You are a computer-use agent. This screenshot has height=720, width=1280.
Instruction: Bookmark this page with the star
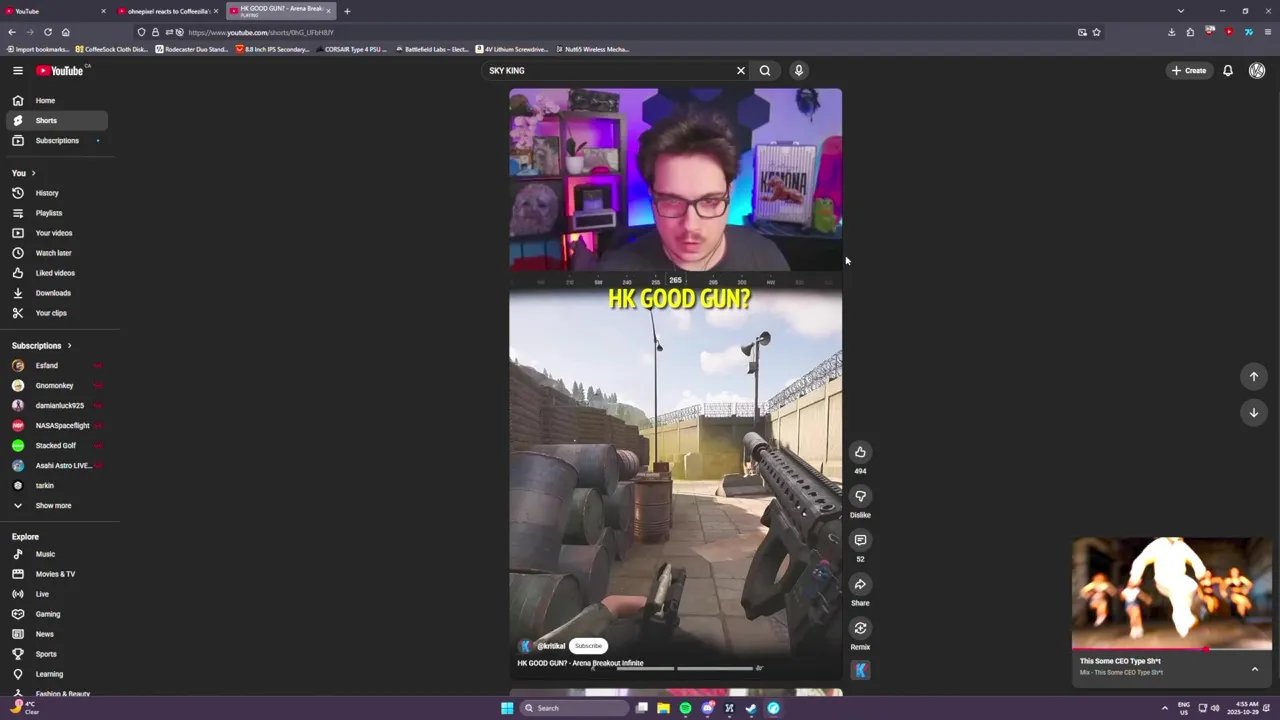(x=1096, y=32)
